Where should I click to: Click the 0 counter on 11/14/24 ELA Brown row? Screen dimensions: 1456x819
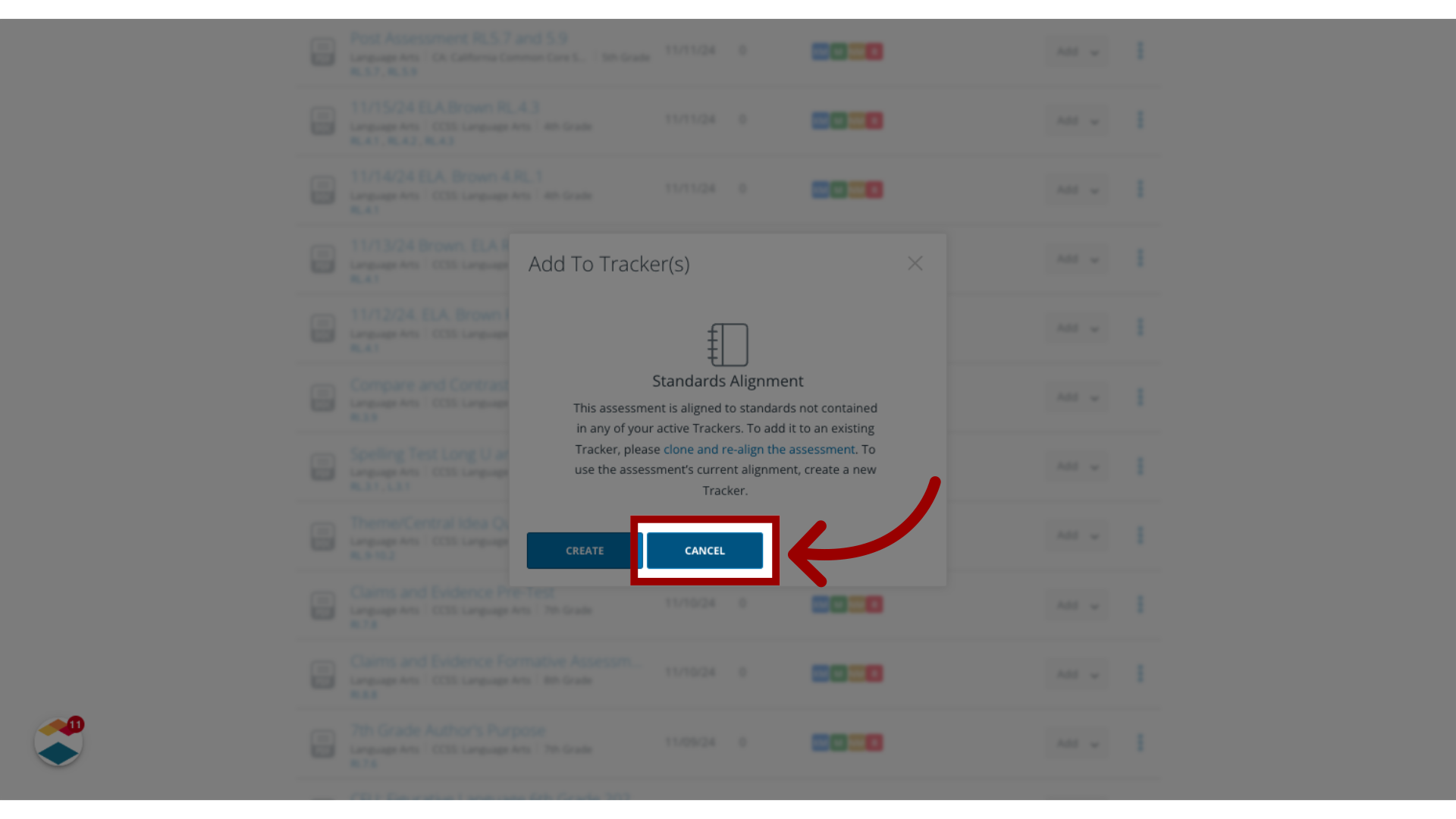(743, 189)
